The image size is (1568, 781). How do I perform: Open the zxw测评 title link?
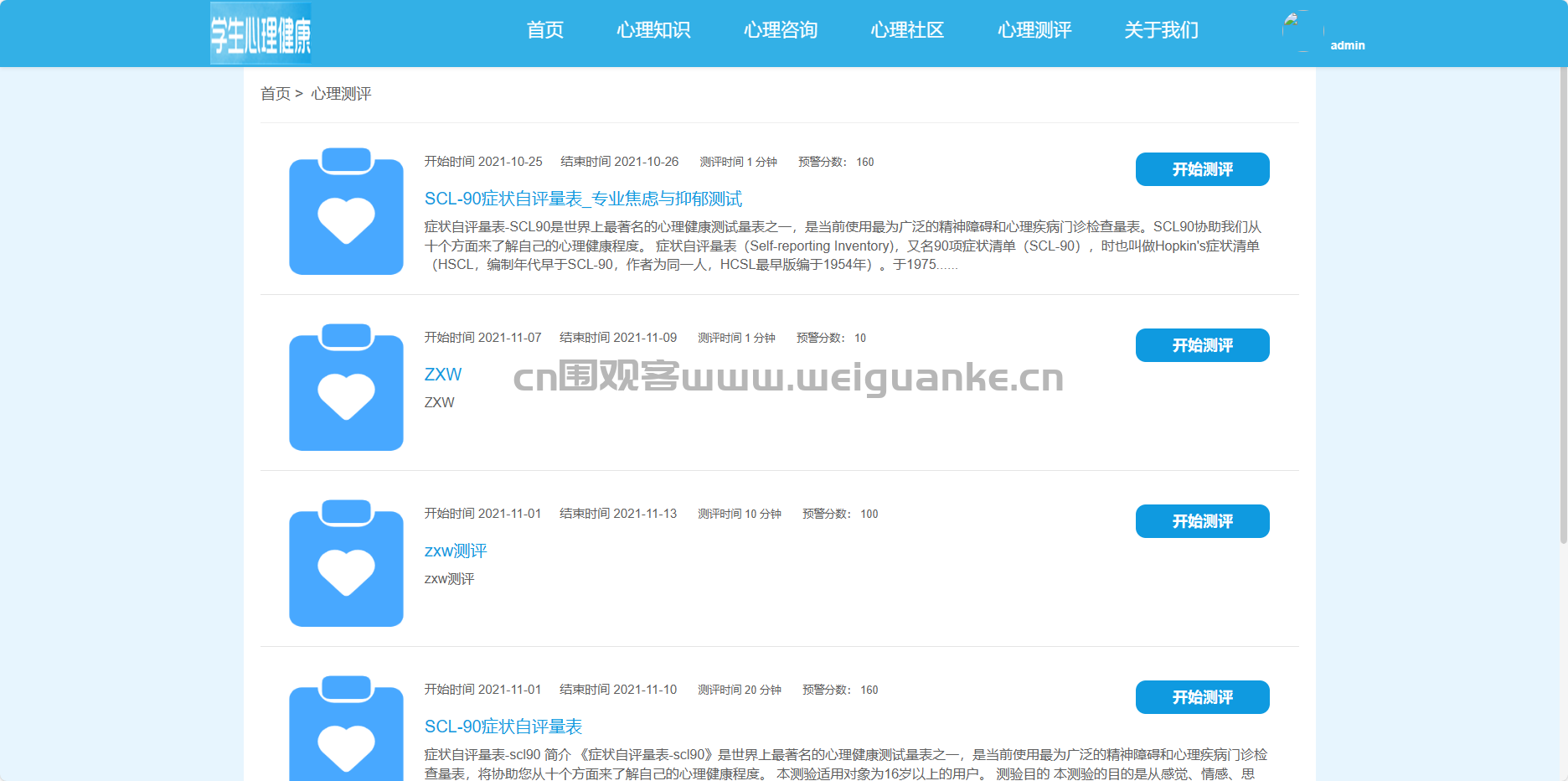pos(456,551)
